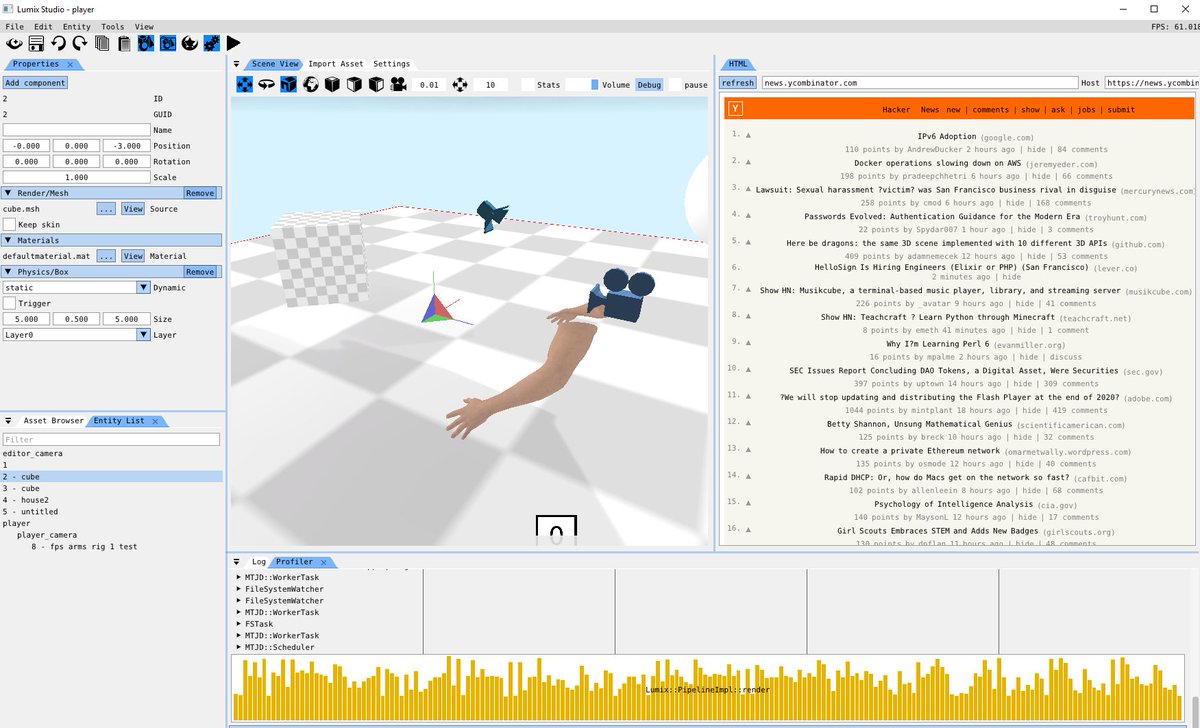Switch to the Asset Browser tab
Viewport: 1200px width, 728px height.
pyautogui.click(x=54, y=421)
